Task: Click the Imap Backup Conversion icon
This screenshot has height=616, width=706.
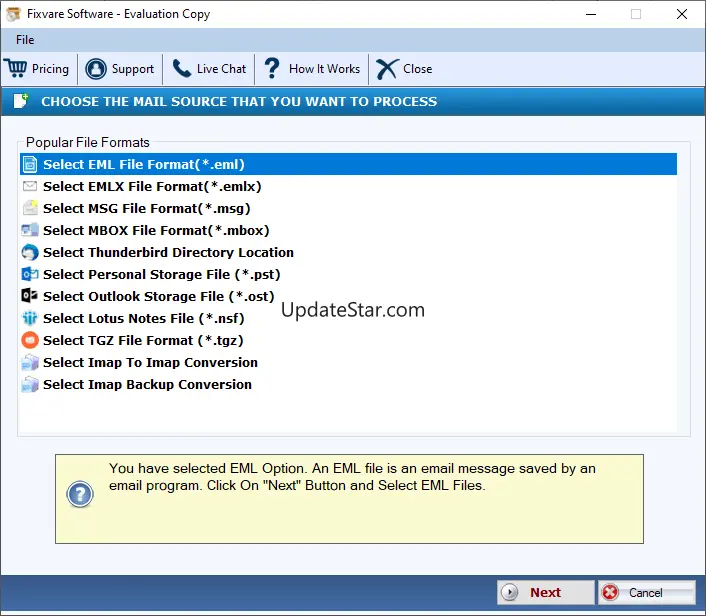Action: [30, 385]
